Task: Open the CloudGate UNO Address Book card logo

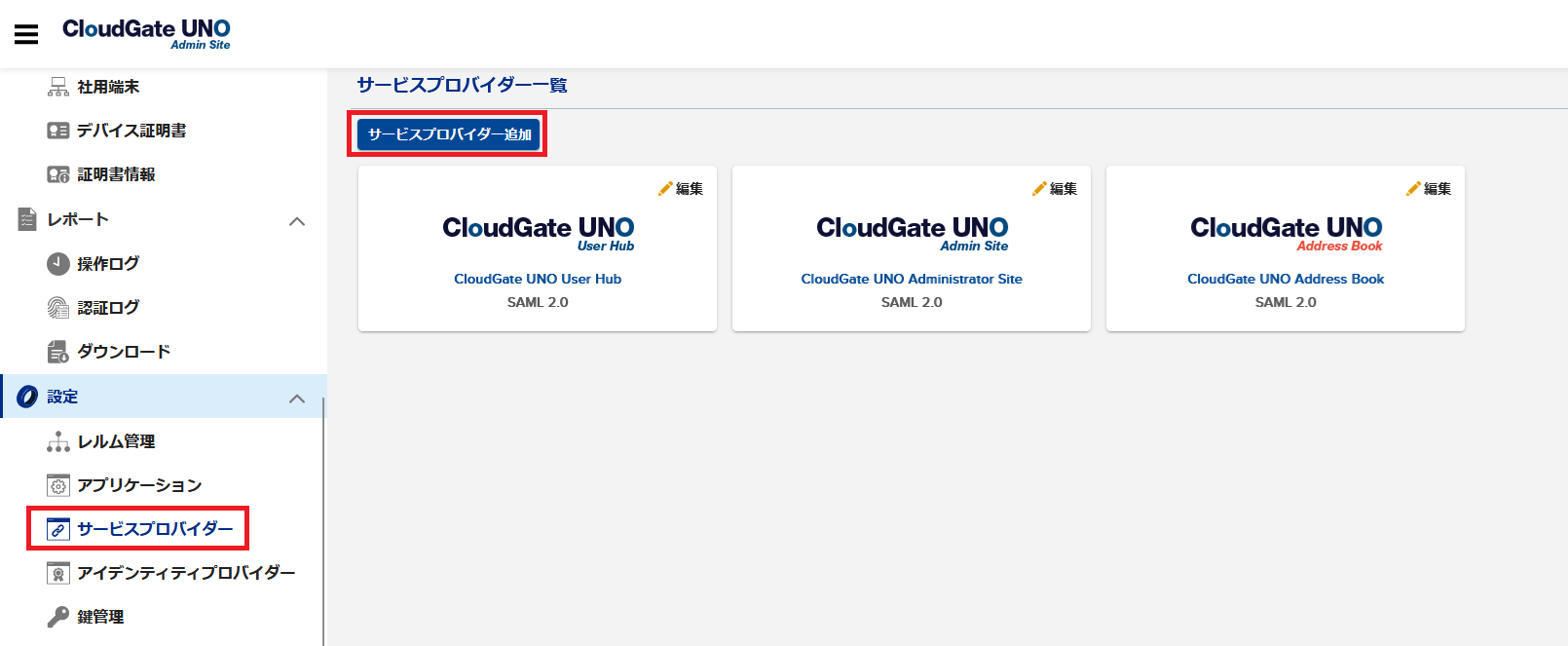Action: click(x=1286, y=233)
